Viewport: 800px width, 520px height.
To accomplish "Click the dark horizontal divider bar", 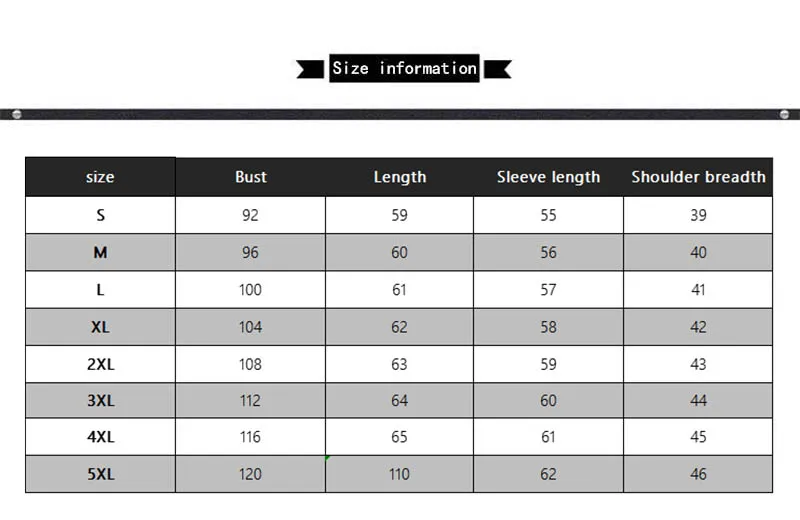I will click(x=400, y=114).
